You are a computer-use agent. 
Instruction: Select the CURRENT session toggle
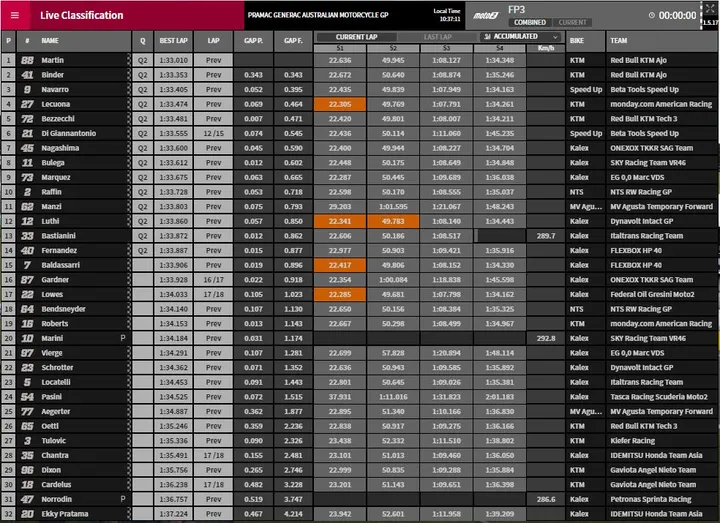pos(572,22)
